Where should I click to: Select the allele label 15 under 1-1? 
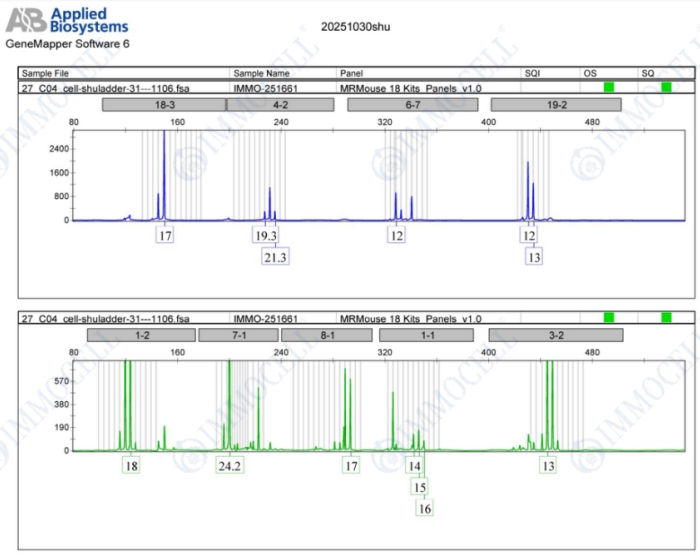420,487
